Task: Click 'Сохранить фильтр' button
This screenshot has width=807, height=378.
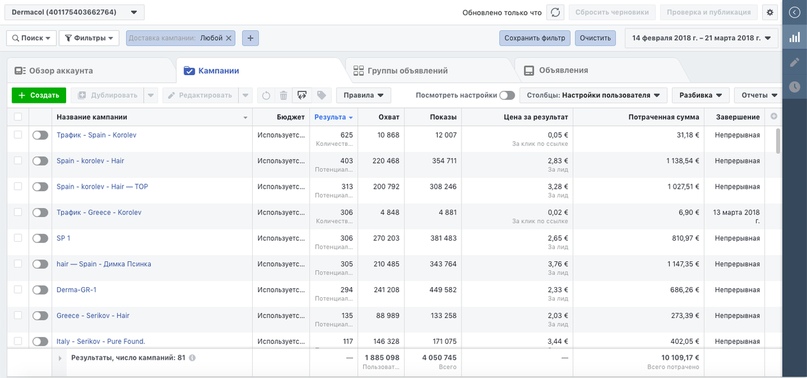Action: [535, 38]
